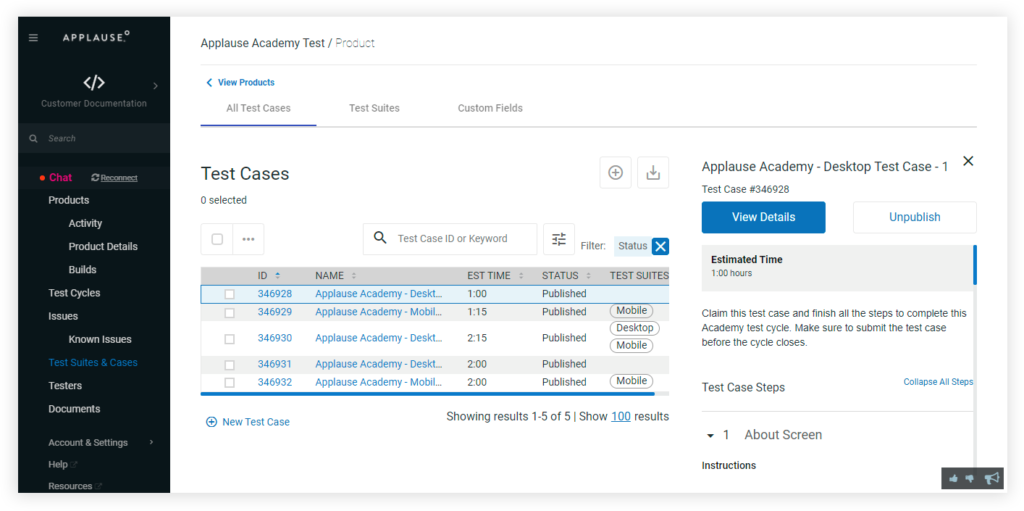Open test case ID 346928 link
1024x511 pixels.
click(x=275, y=294)
